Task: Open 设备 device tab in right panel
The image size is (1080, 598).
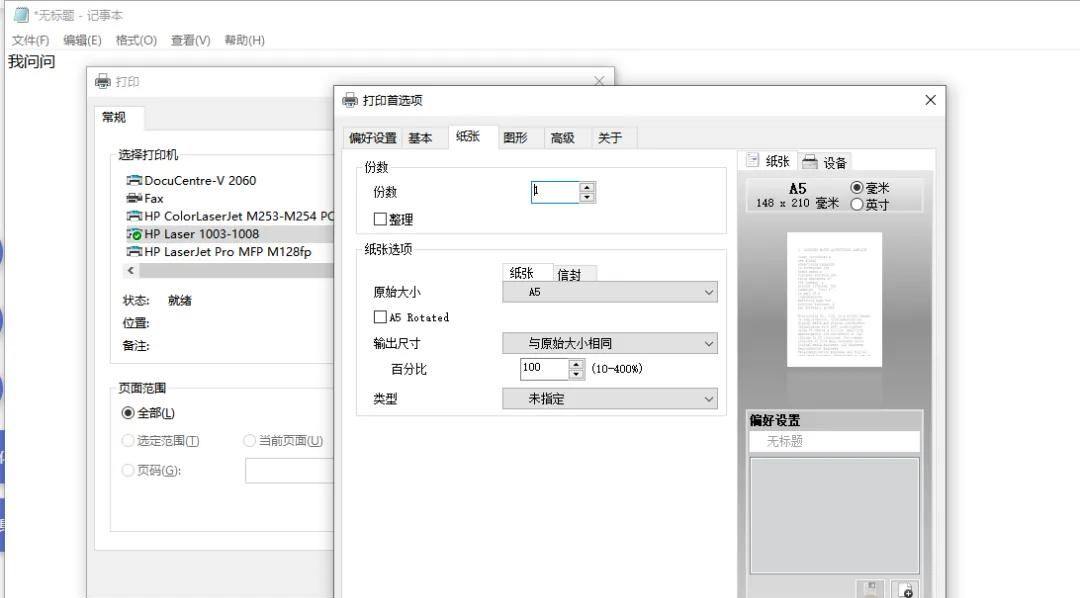Action: click(x=825, y=163)
